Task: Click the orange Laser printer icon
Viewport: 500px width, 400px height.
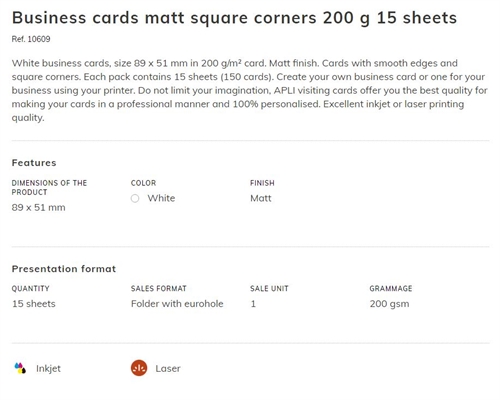Action: click(x=139, y=368)
